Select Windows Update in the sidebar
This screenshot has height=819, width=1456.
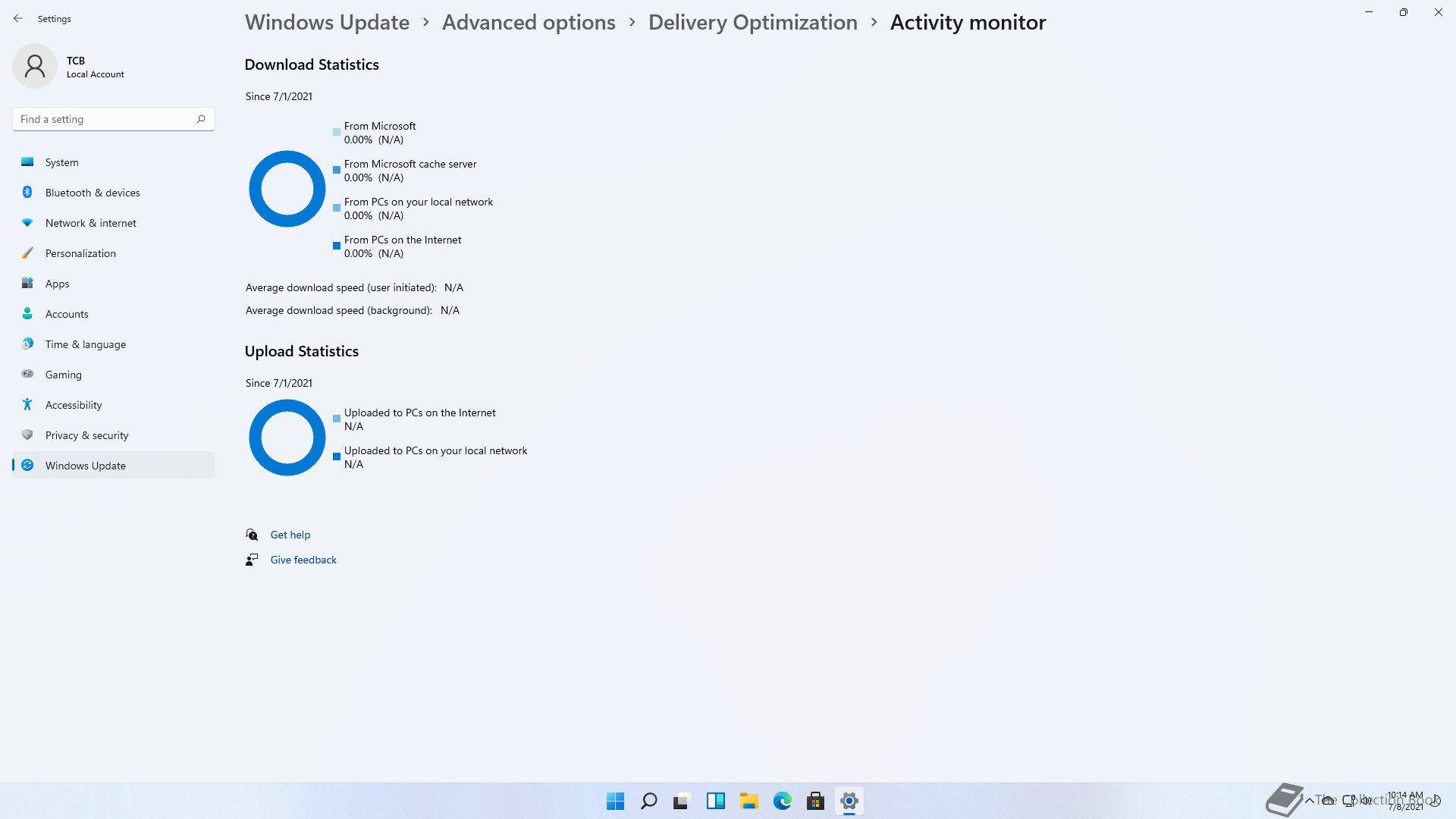pyautogui.click(x=114, y=466)
